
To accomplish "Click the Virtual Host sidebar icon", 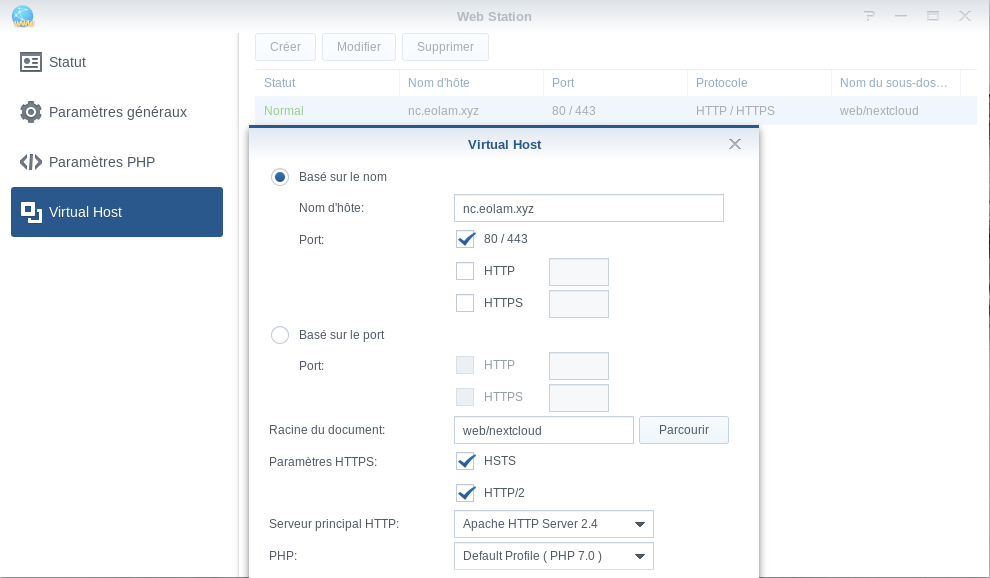I will 31,212.
